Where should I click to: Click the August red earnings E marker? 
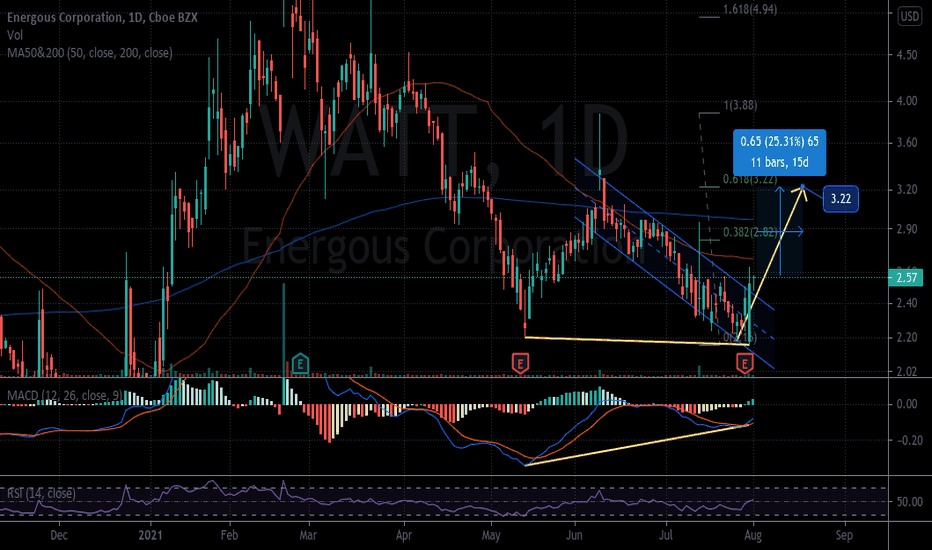coord(744,363)
